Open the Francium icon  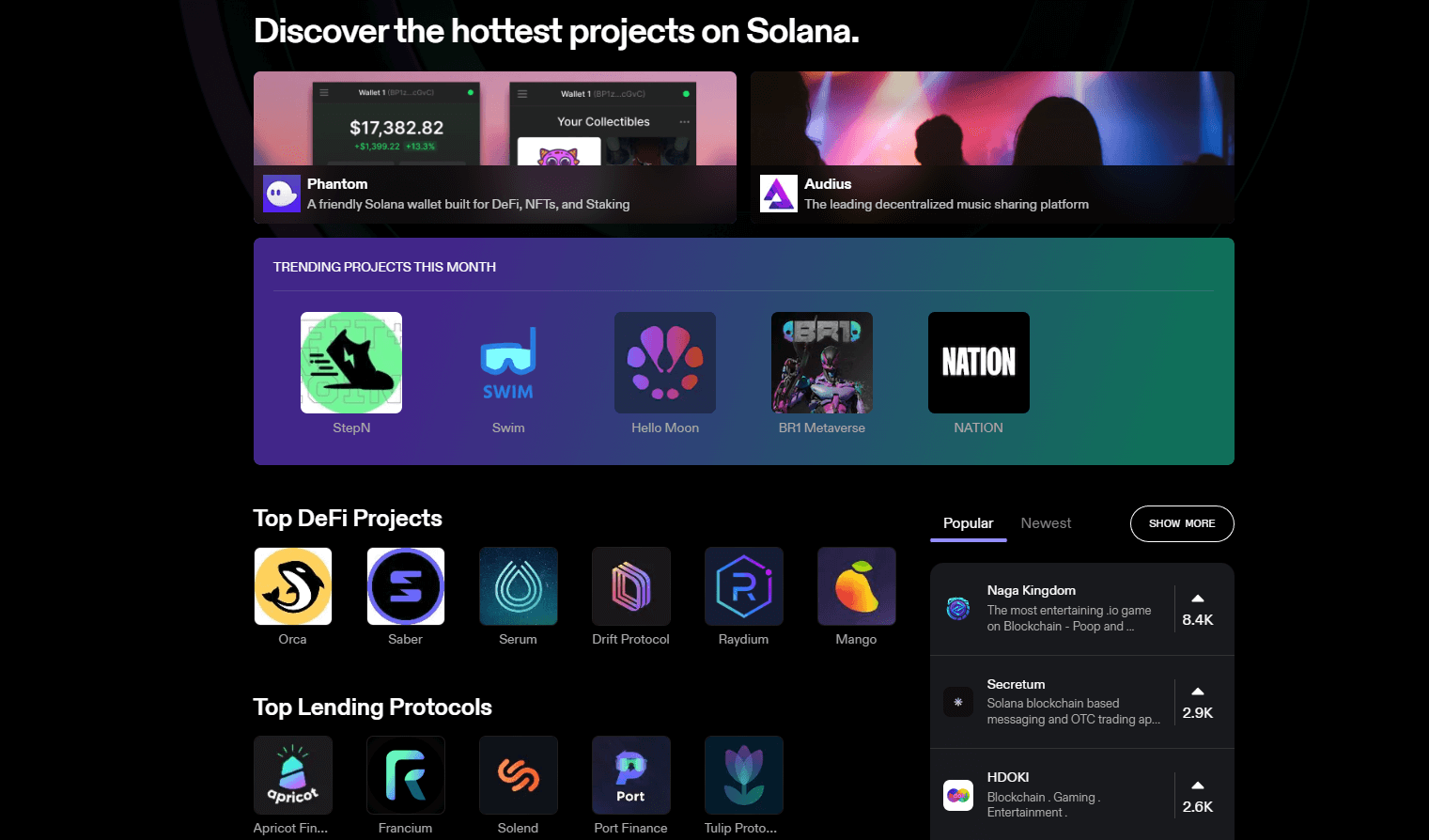pos(406,775)
